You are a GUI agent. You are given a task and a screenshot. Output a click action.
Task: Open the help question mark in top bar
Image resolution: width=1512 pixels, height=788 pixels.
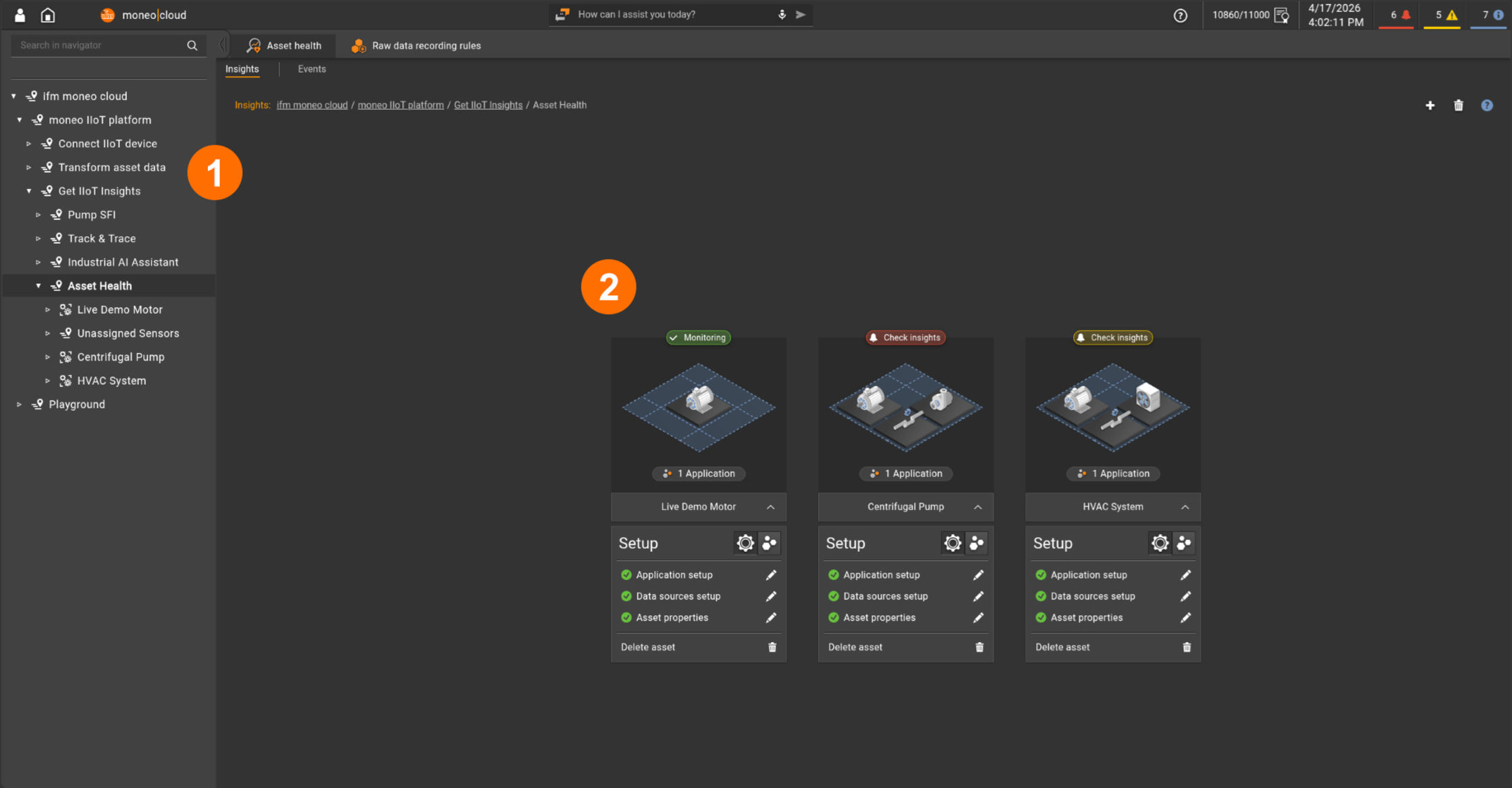coord(1180,16)
